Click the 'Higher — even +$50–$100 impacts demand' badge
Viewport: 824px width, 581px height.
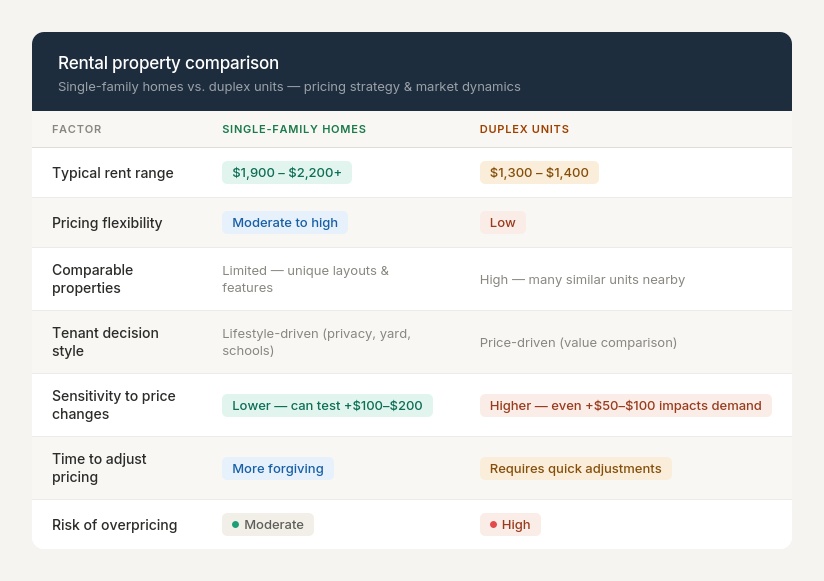coord(625,405)
